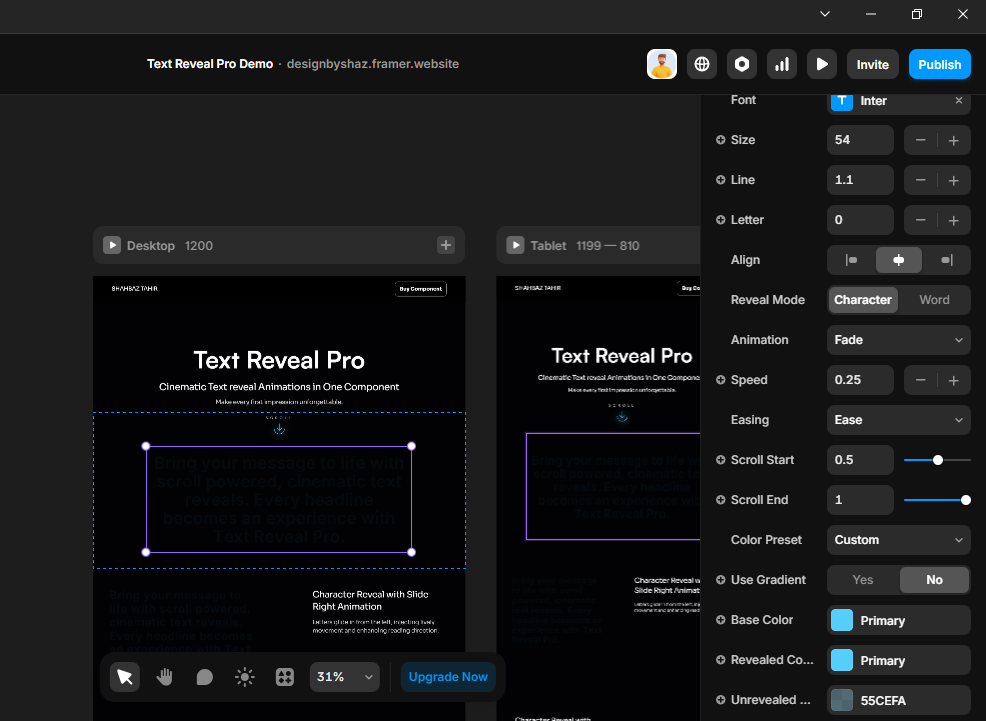
Task: Open the Animation dropdown showing Fade
Action: click(899, 340)
